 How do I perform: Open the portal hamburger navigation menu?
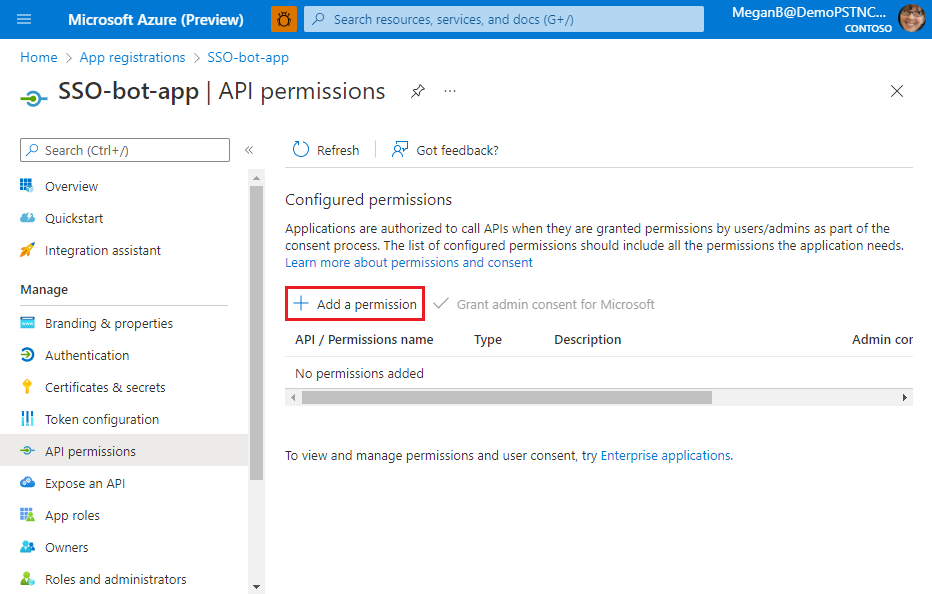[24, 18]
